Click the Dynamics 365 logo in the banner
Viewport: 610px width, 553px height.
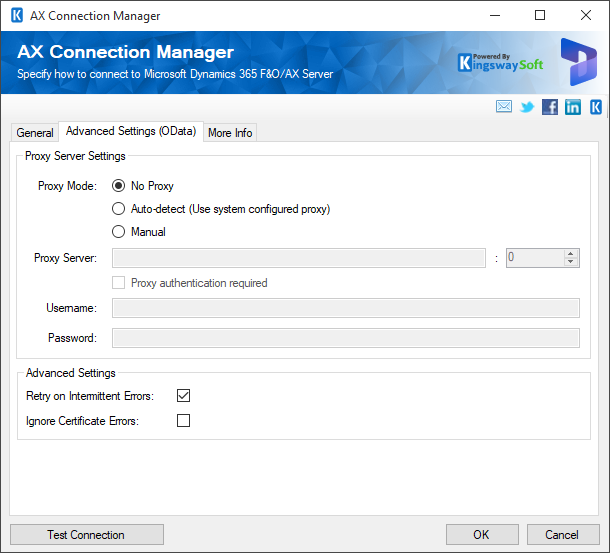[578, 62]
